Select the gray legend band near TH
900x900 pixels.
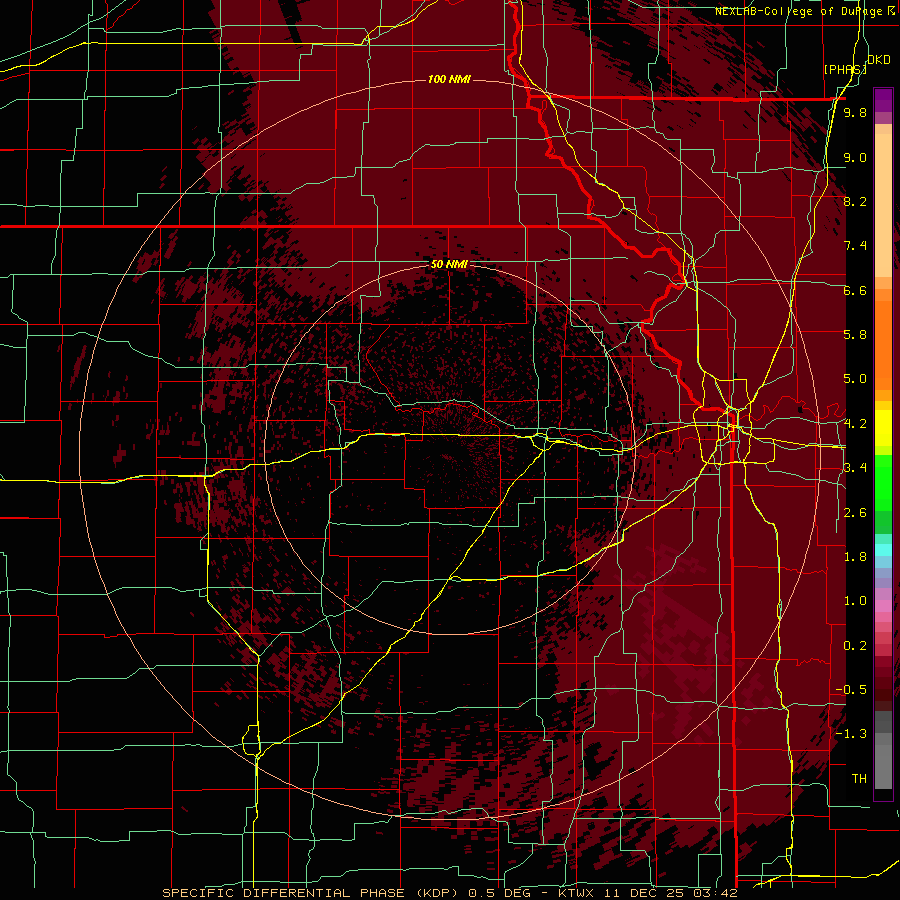pos(883,766)
